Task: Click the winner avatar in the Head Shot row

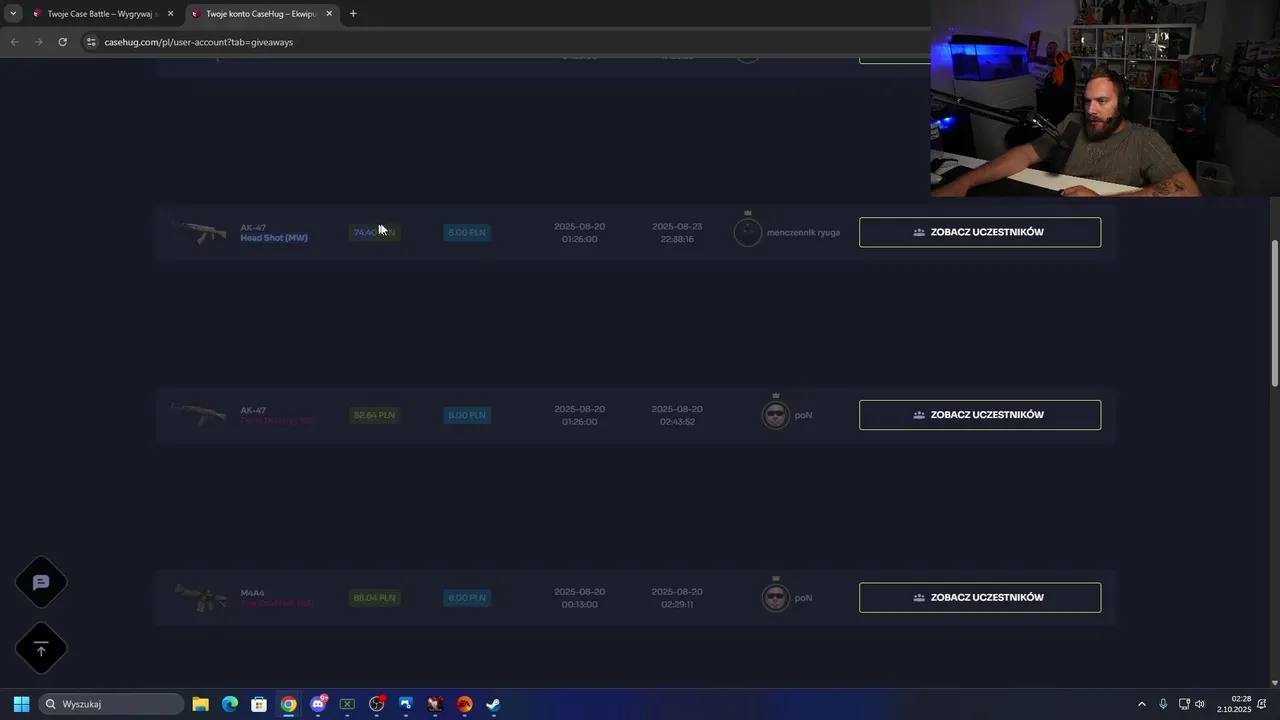Action: [748, 232]
